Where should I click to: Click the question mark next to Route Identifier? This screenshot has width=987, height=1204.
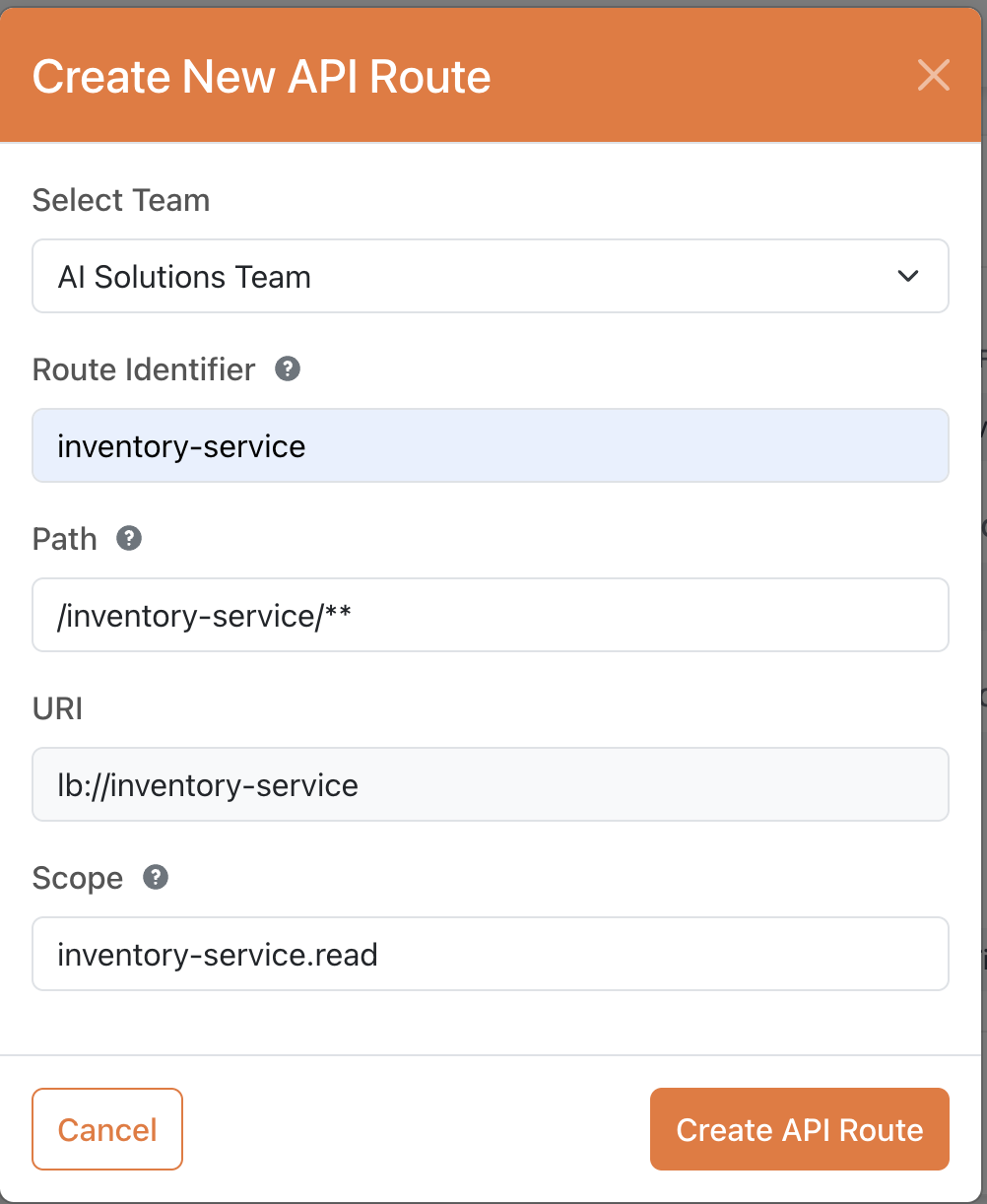click(287, 369)
